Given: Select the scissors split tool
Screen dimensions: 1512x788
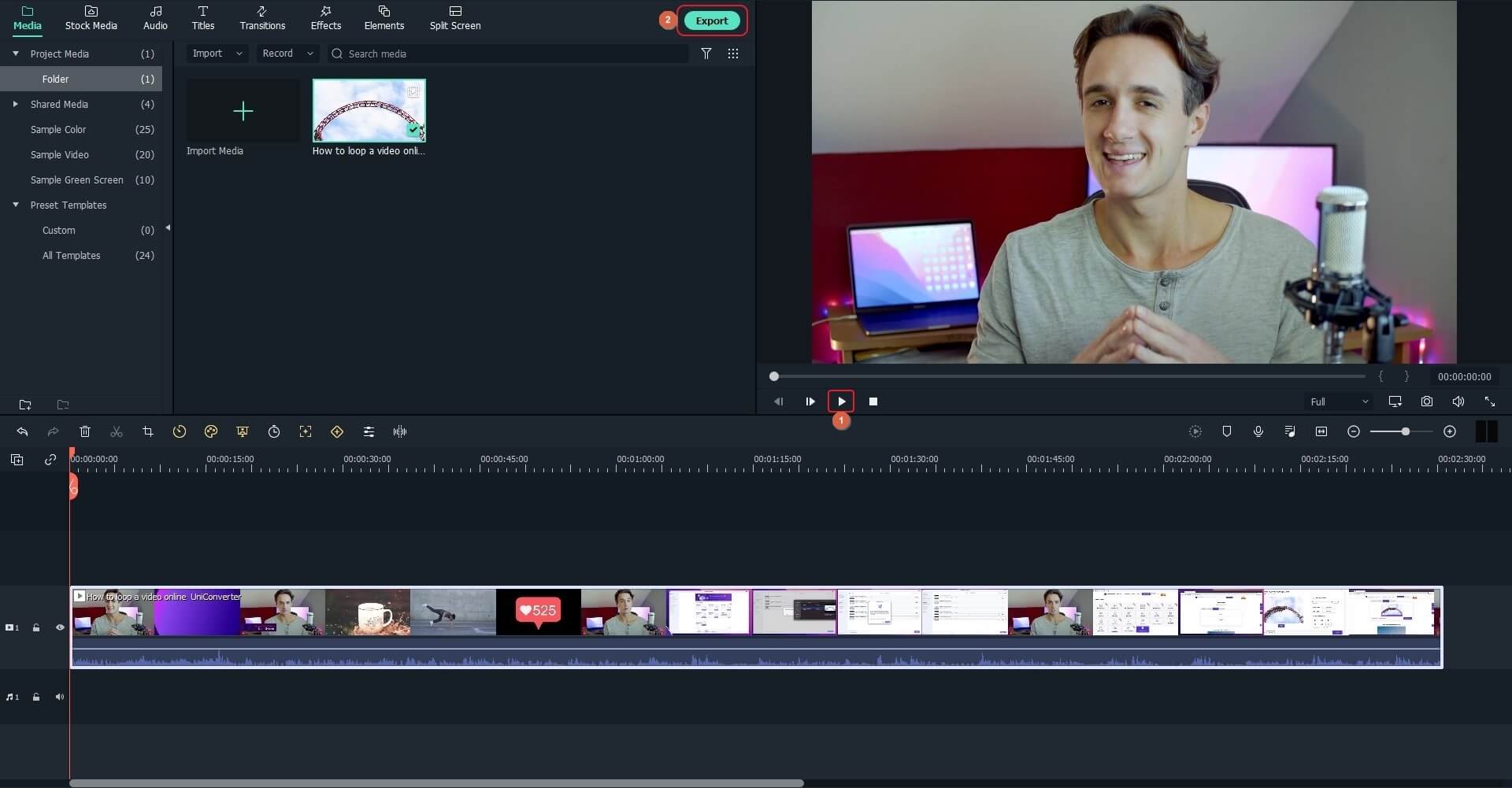Looking at the screenshot, I should 117,431.
